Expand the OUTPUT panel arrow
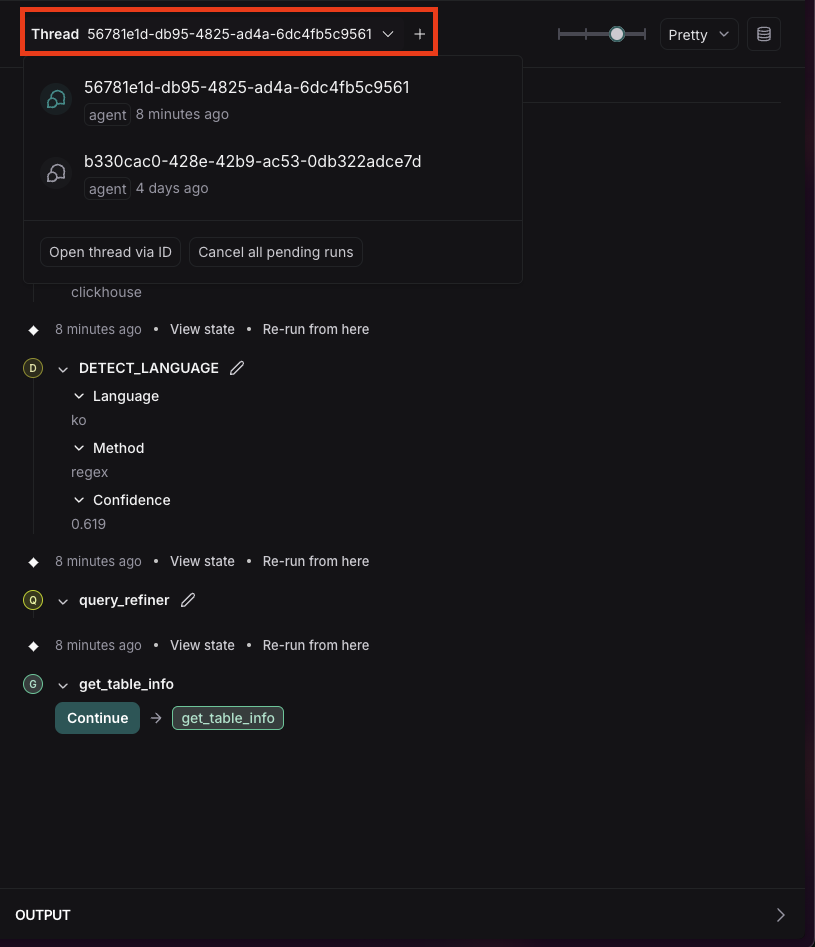815x947 pixels. (x=781, y=915)
